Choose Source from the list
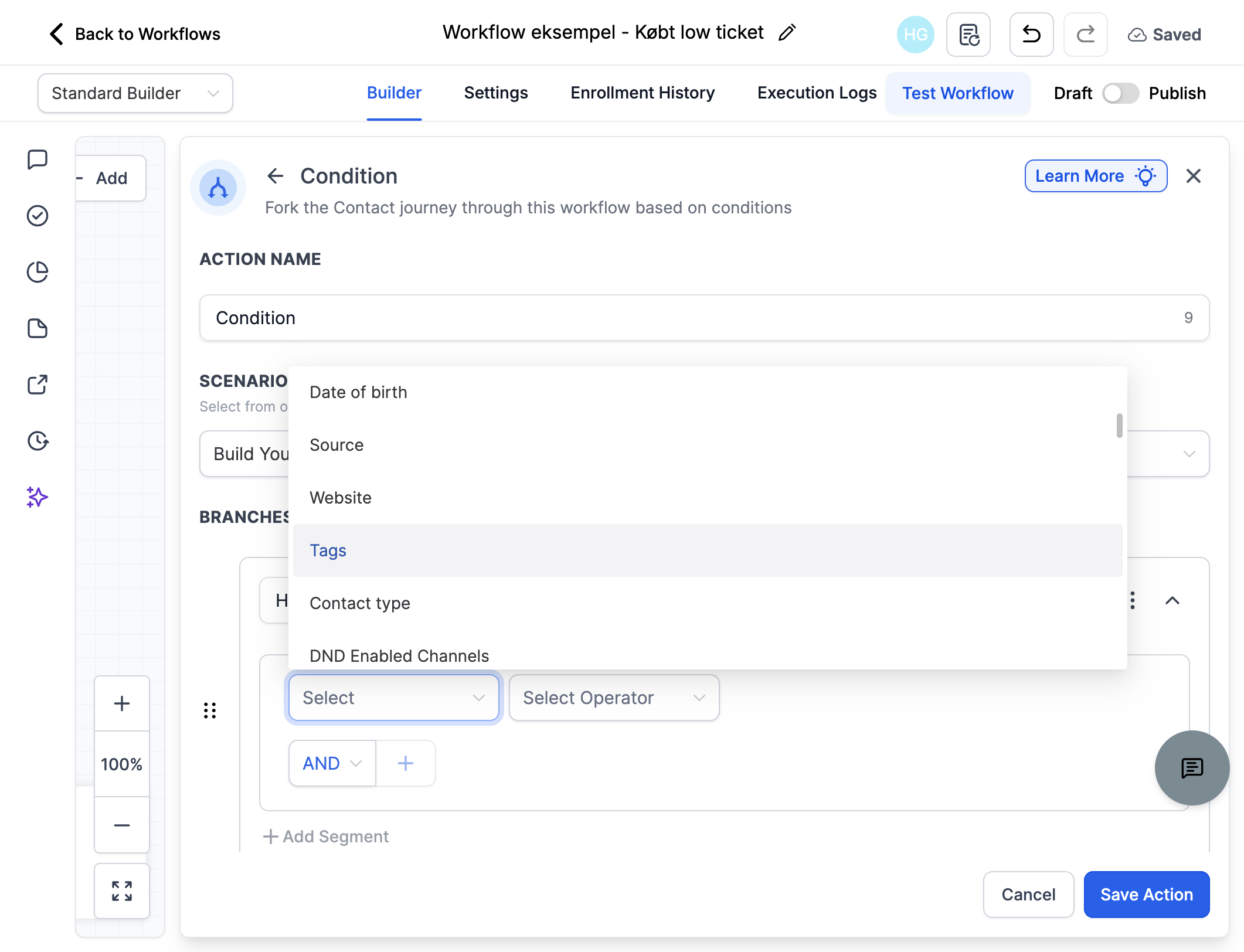 tap(708, 445)
